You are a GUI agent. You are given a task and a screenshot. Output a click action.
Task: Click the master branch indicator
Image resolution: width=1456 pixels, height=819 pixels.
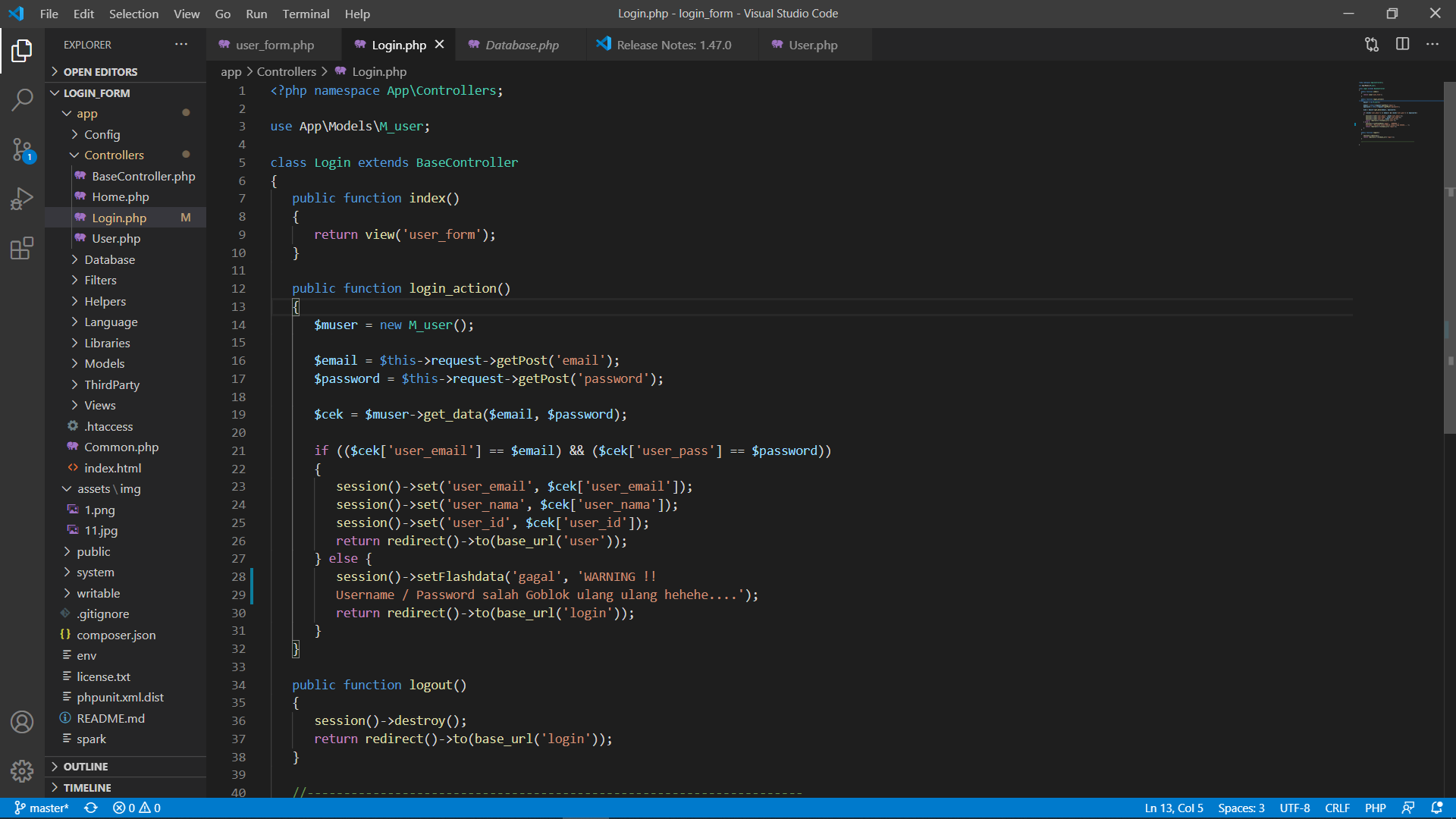[x=42, y=808]
